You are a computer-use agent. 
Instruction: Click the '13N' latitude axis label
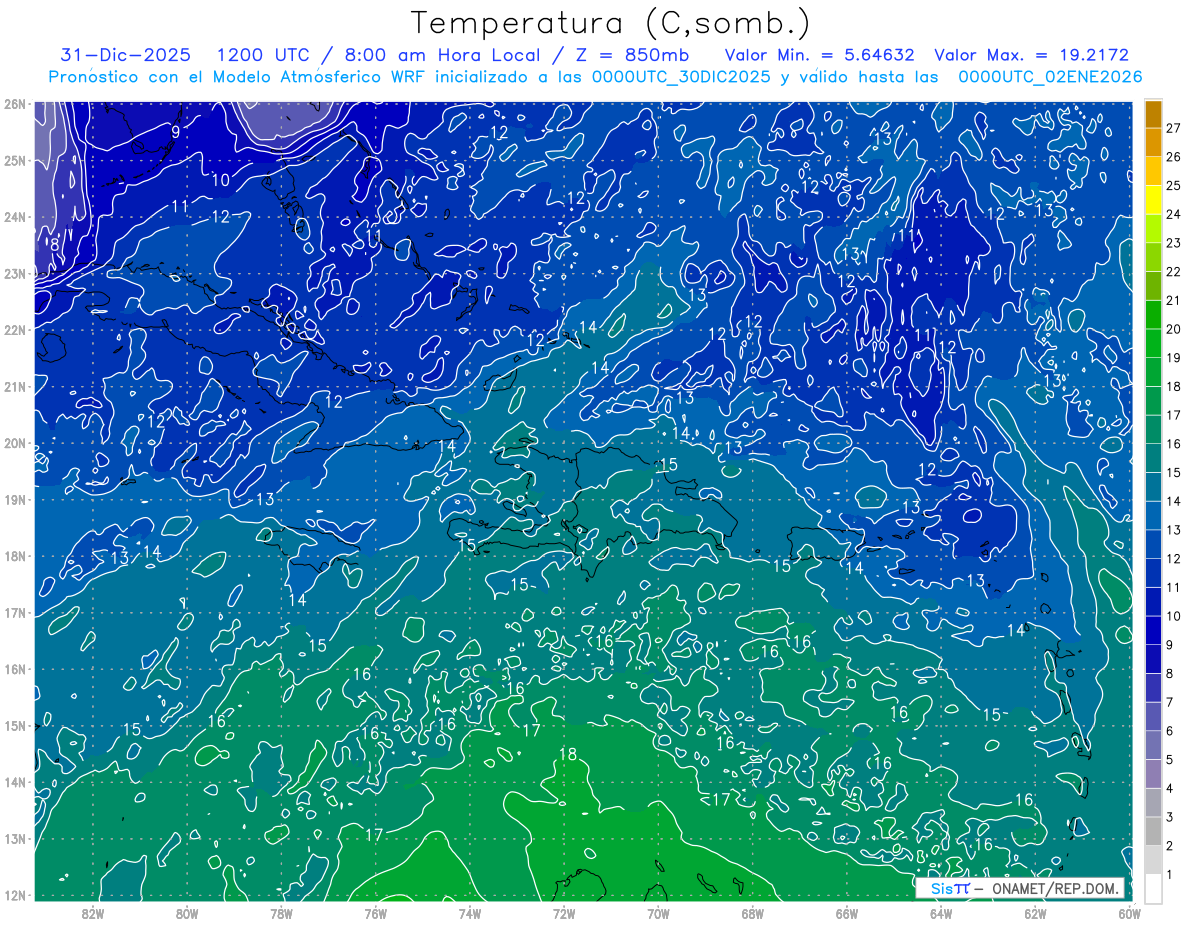click(x=14, y=838)
